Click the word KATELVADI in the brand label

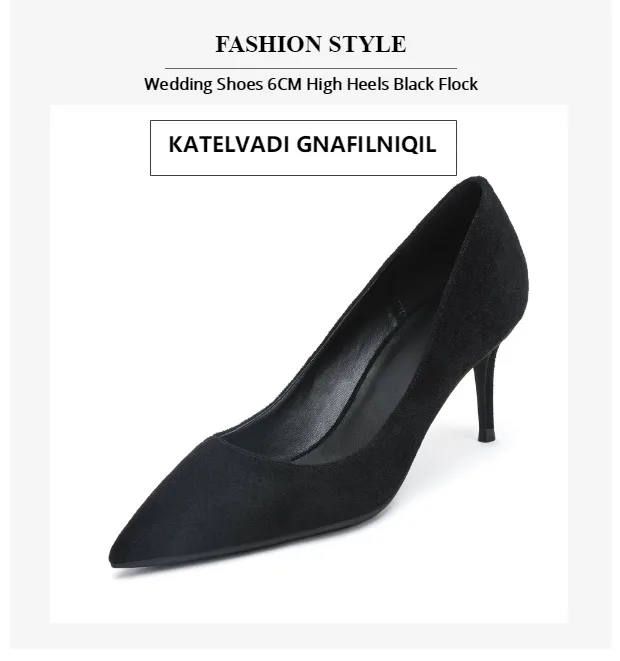click(x=229, y=145)
